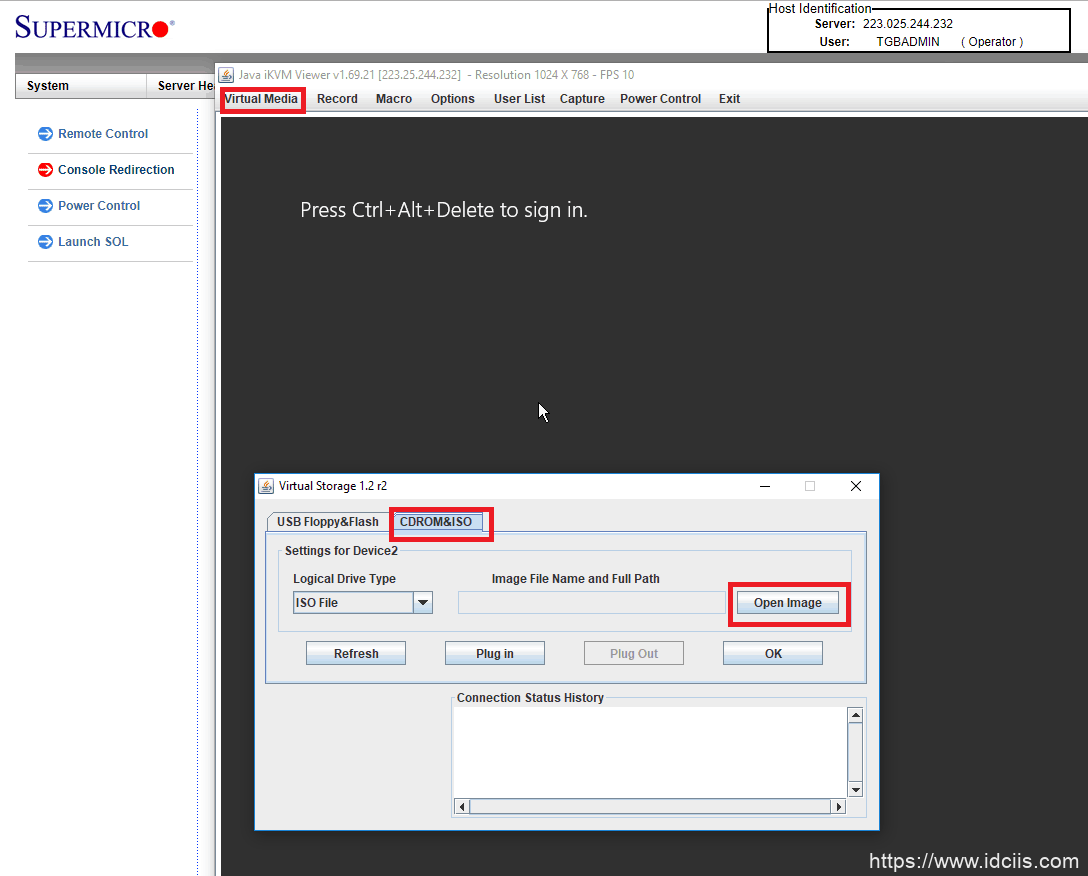This screenshot has width=1088, height=876.
Task: Click the Java icon in Virtual Storage title
Action: coord(266,486)
